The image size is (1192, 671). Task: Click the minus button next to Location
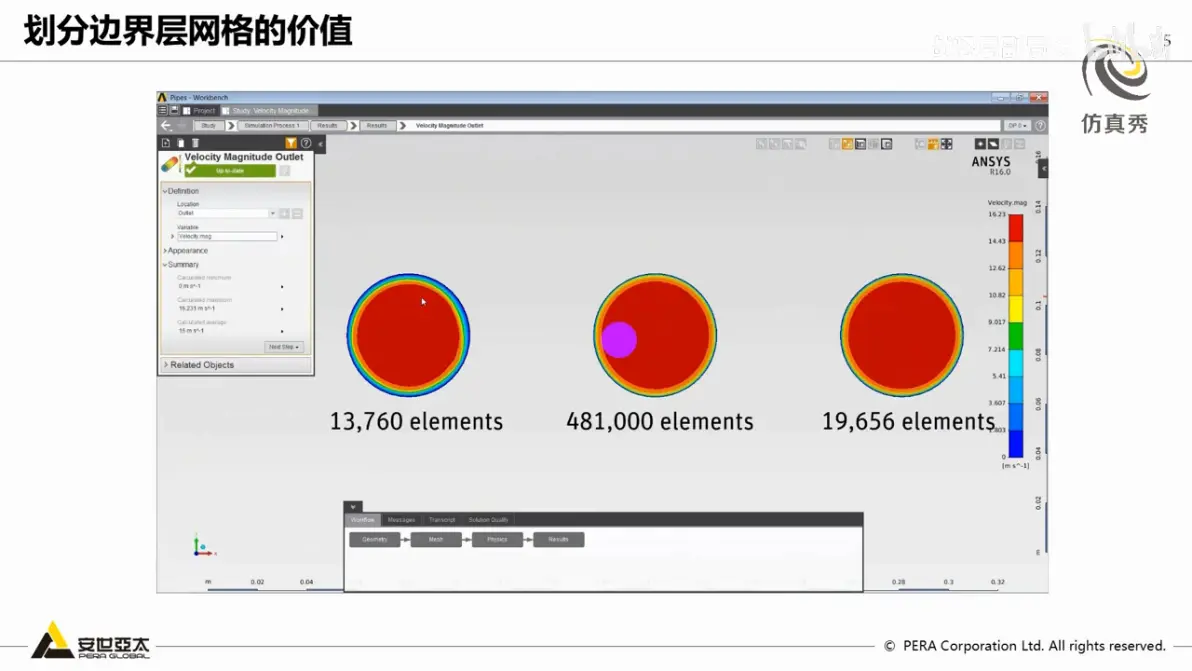pos(297,214)
